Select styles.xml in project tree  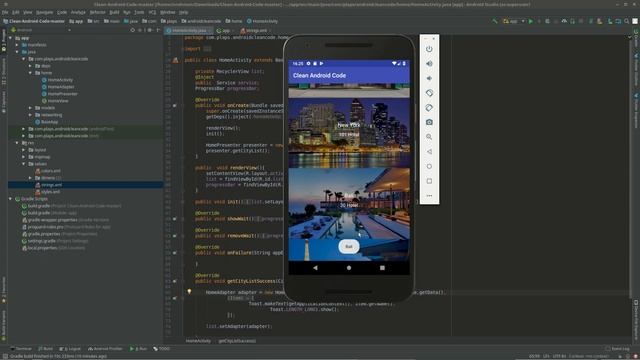48,192
